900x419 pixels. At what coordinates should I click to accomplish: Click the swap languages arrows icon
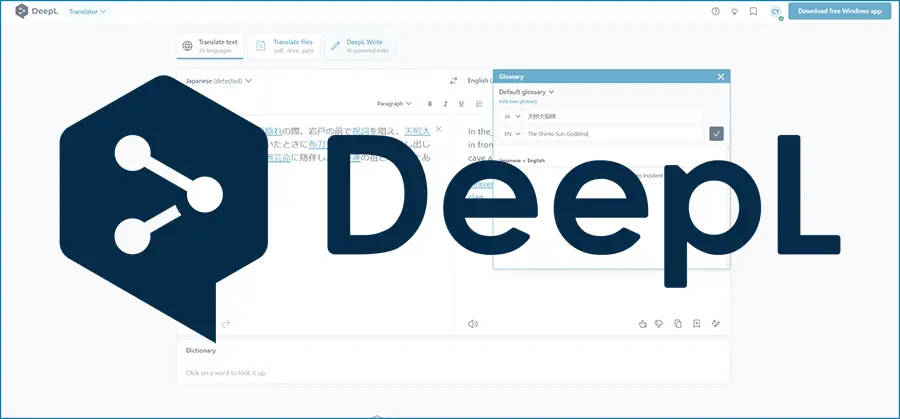pos(453,80)
